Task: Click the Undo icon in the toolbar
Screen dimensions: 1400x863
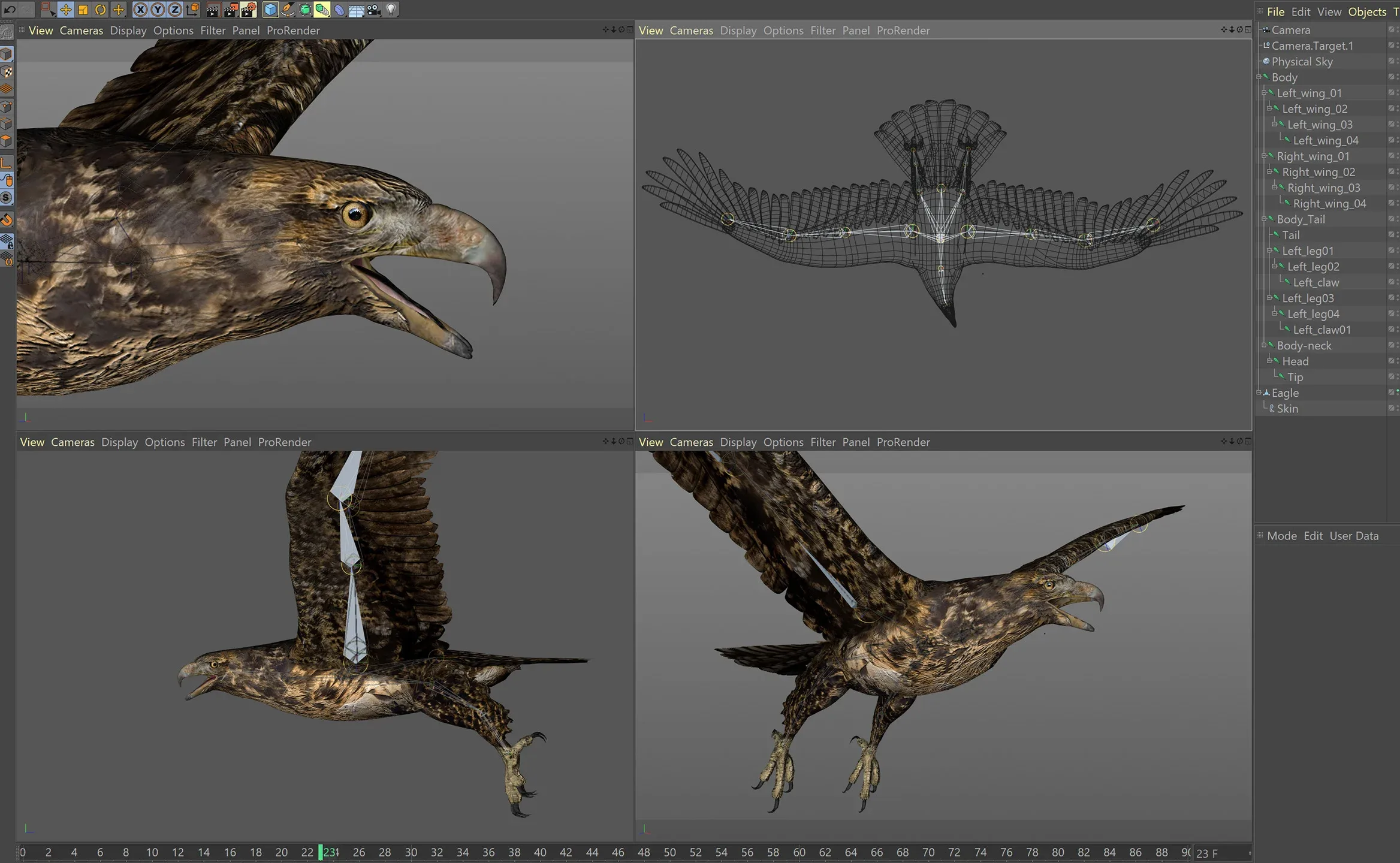Action: pyautogui.click(x=10, y=10)
